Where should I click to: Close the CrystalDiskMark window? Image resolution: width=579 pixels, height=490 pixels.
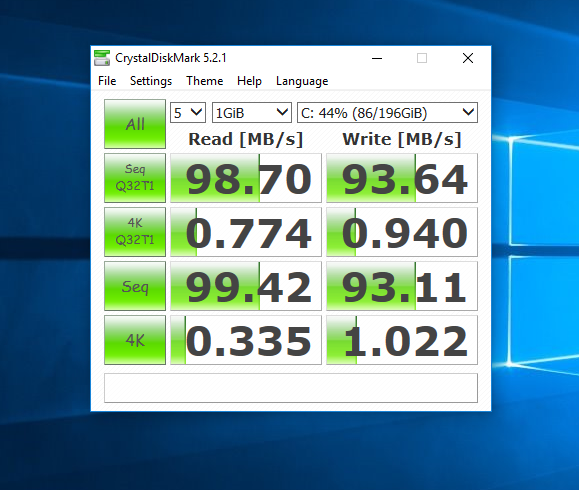tap(468, 58)
